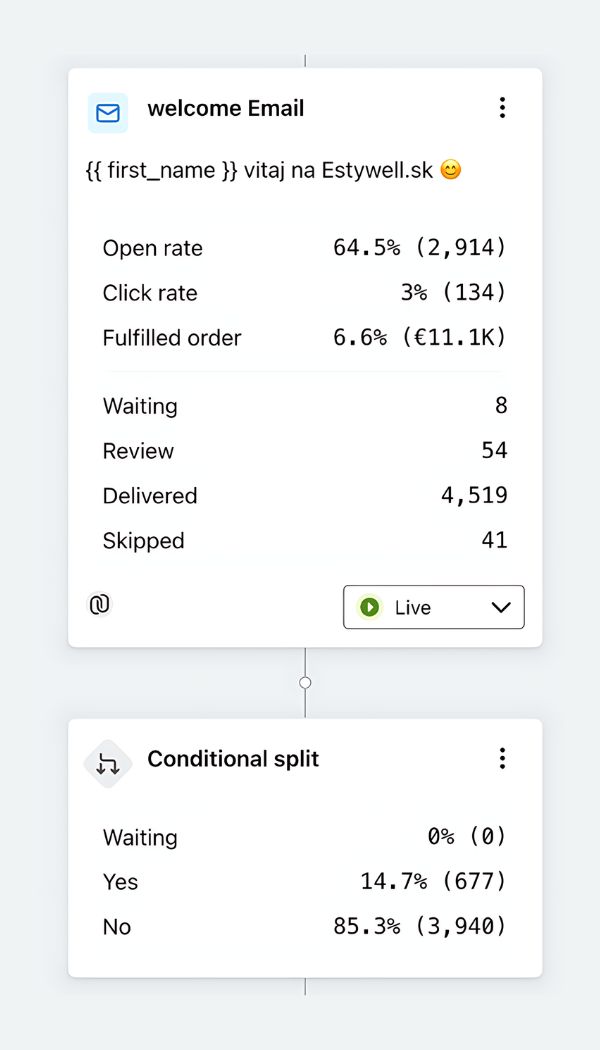Click the envelope icon on welcome Email card
The width and height of the screenshot is (600, 1050).
point(108,113)
